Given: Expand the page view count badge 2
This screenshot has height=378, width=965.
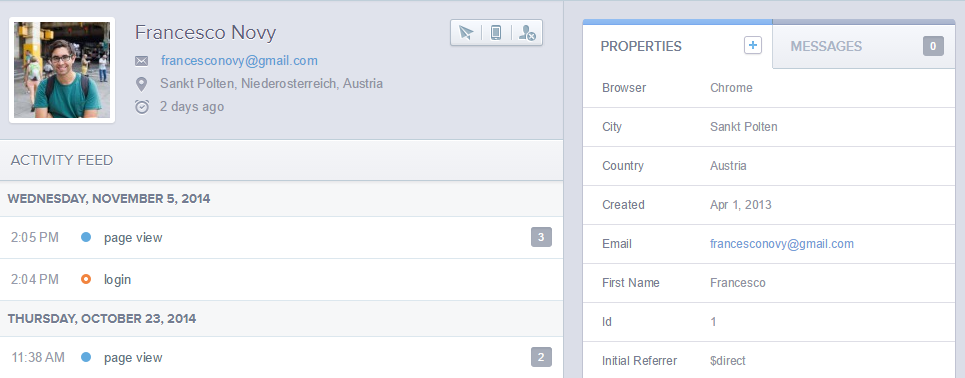Looking at the screenshot, I should point(542,357).
